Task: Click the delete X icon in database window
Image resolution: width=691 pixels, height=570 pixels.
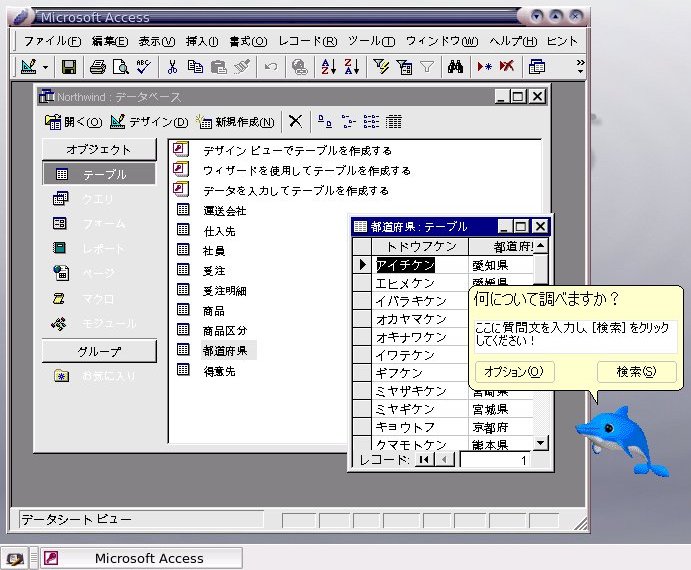Action: click(x=295, y=121)
